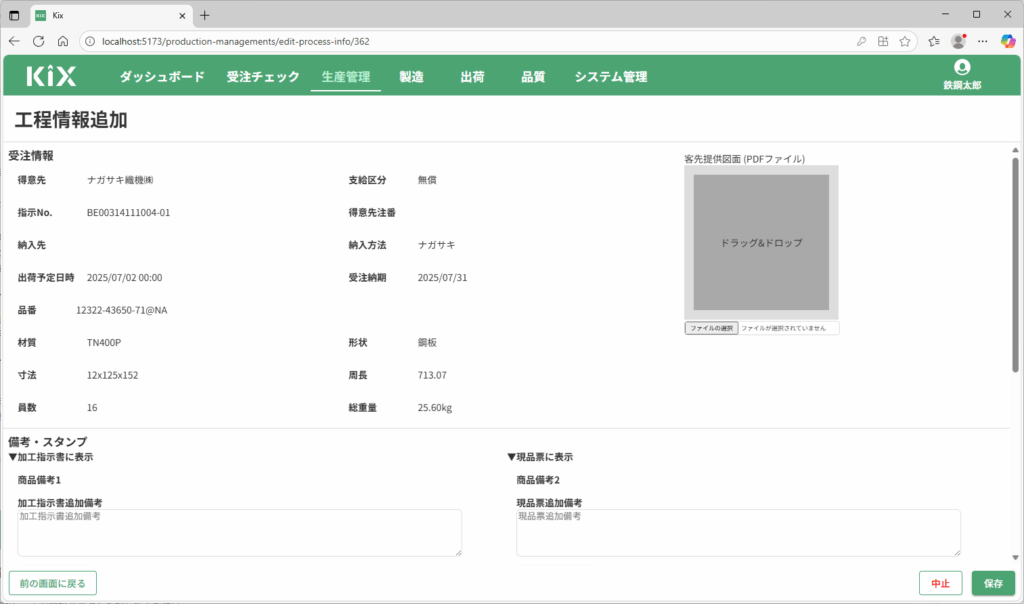Open the password key icon in address bar
This screenshot has height=604, width=1024.
pyautogui.click(x=861, y=41)
